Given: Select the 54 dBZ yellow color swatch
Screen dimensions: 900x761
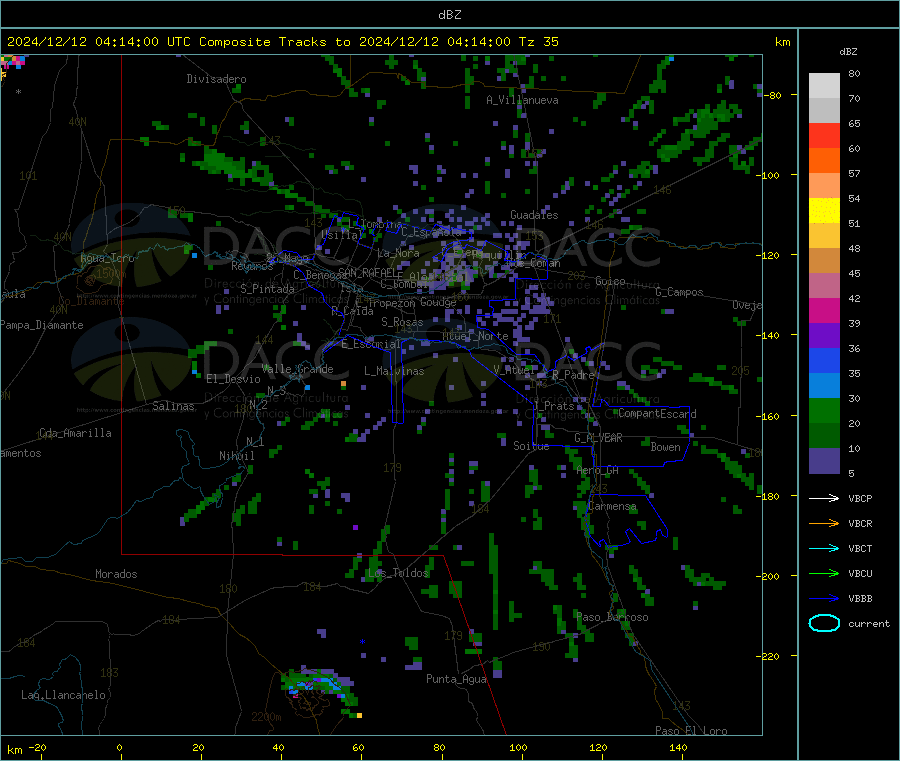Looking at the screenshot, I should [x=824, y=211].
